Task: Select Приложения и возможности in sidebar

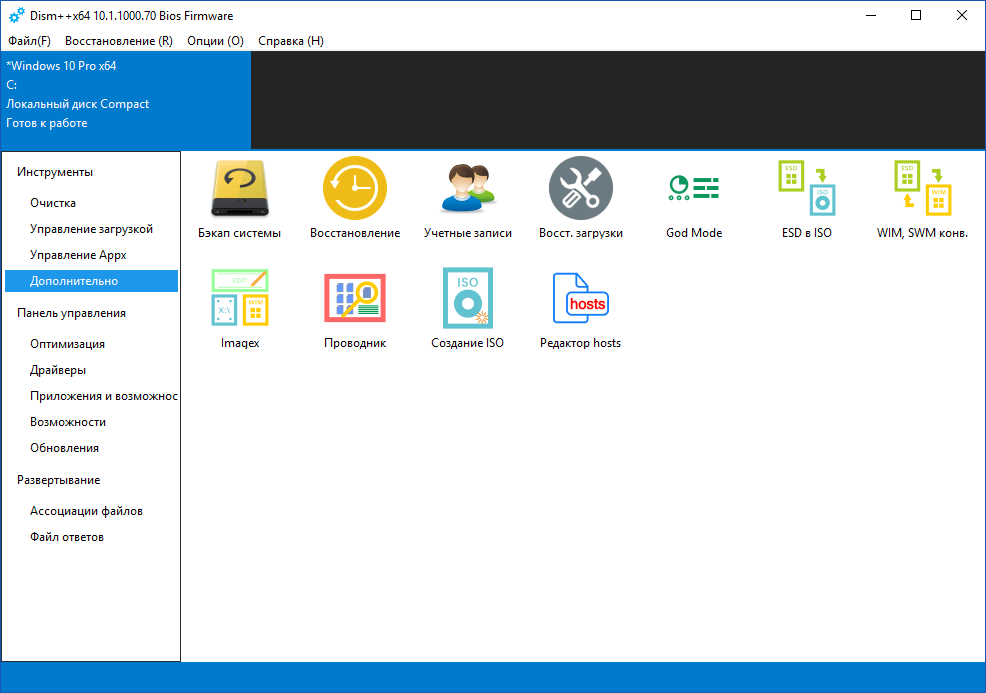Action: (x=91, y=396)
